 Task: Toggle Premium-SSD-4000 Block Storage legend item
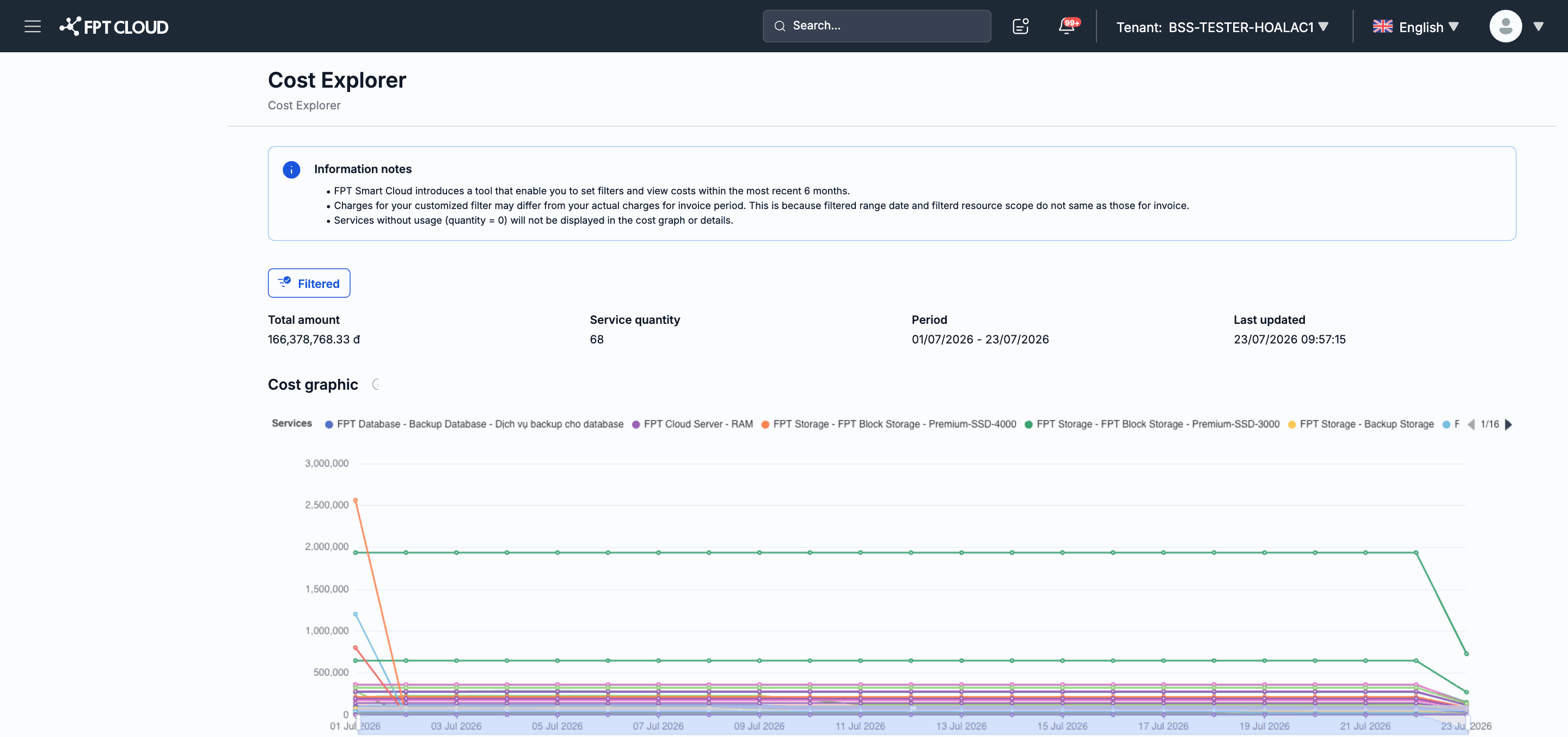coord(888,424)
